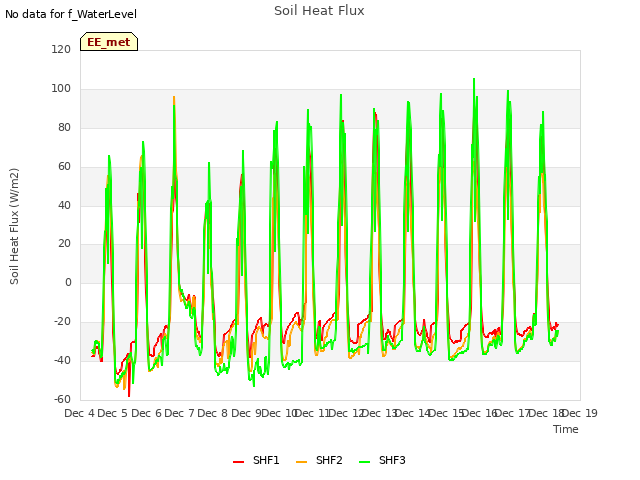Click the Dec 4 x-axis tick label

pos(79,413)
